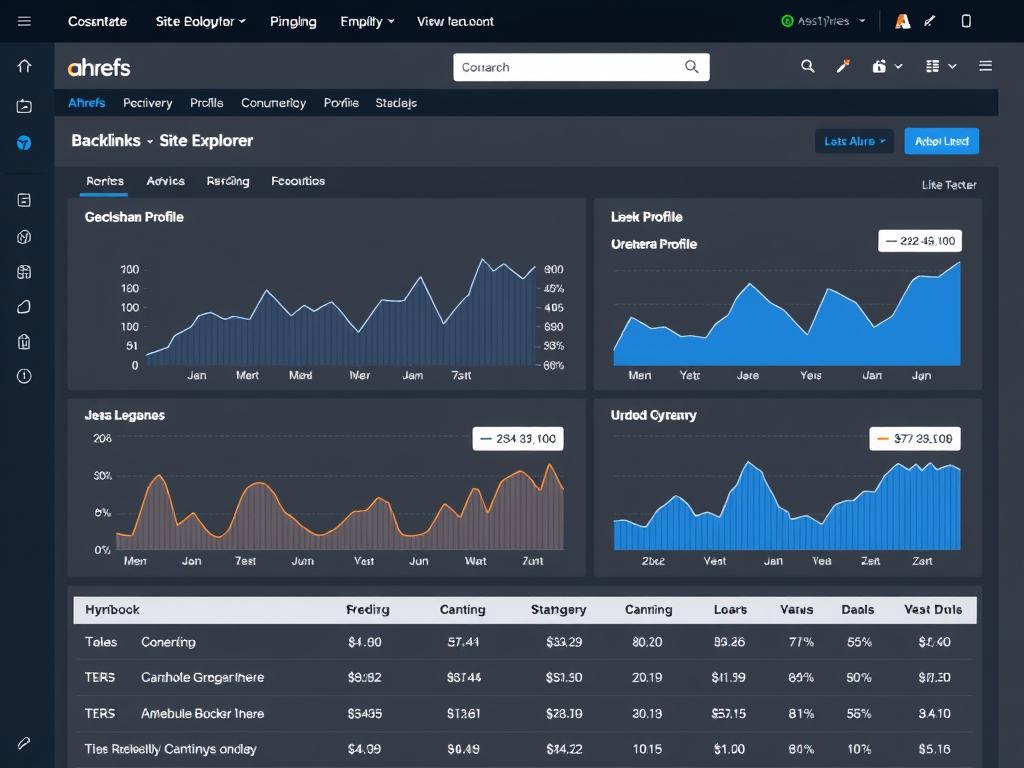Open the header hamburger lines icon

[x=985, y=66]
